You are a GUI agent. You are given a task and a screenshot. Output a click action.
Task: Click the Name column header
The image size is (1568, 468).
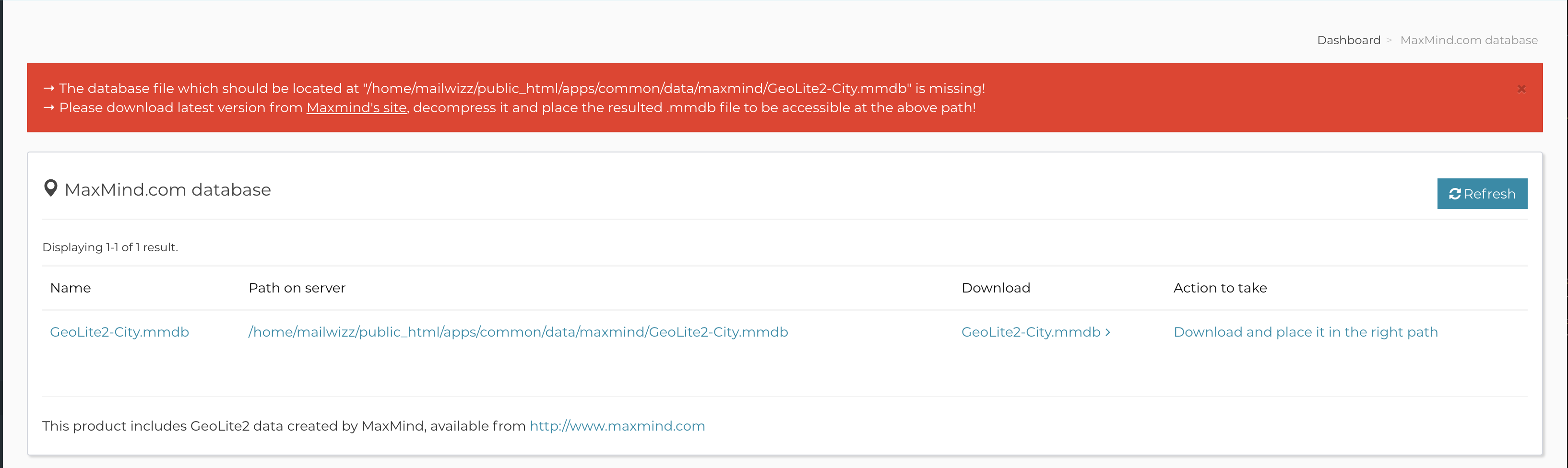pyautogui.click(x=71, y=288)
